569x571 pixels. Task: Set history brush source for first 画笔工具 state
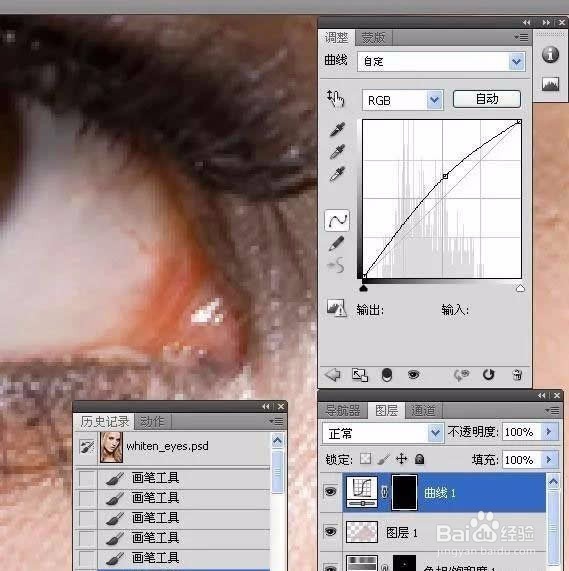(x=86, y=478)
